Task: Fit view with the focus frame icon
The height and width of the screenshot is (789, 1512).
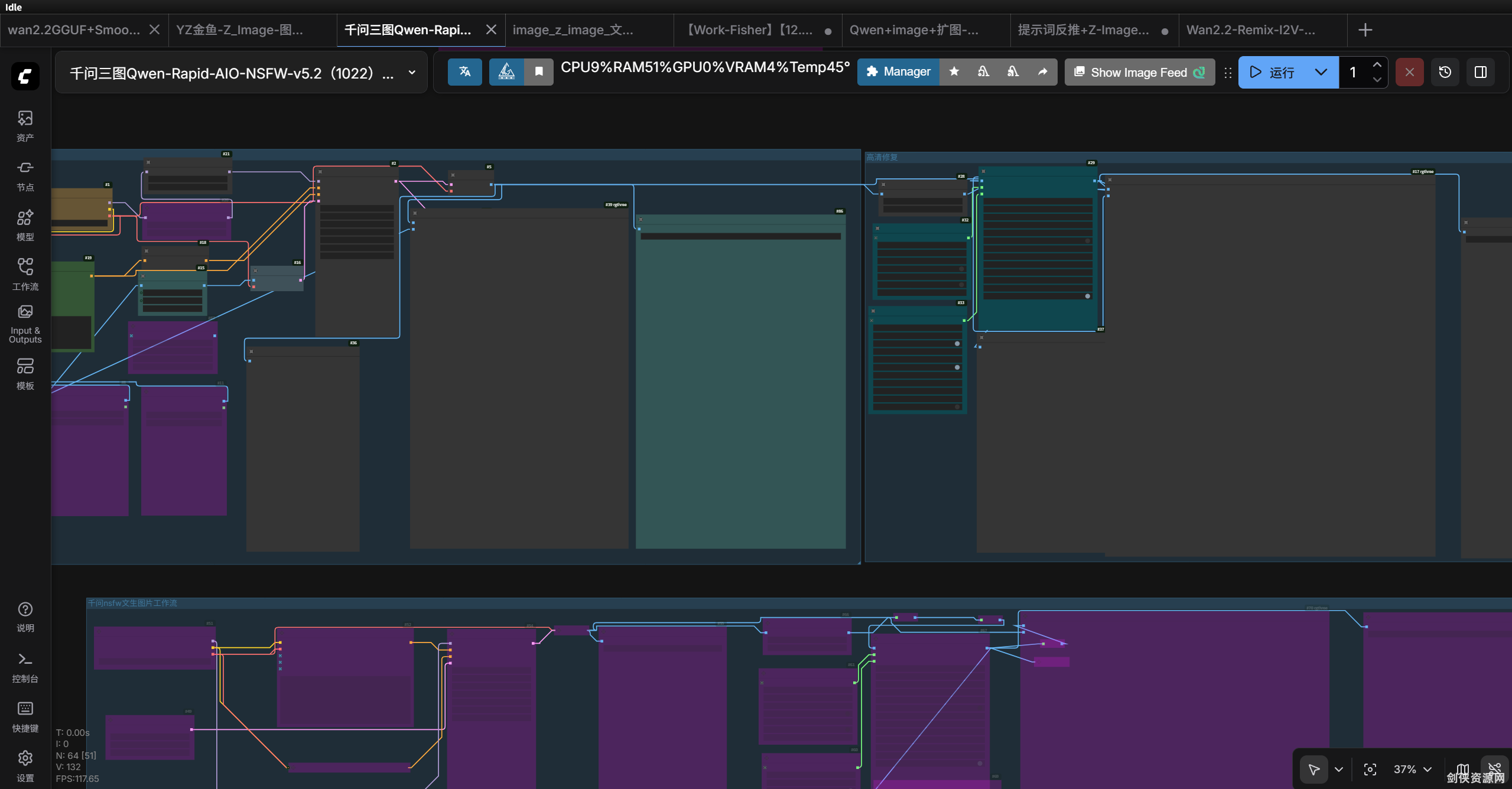Action: 1370,769
